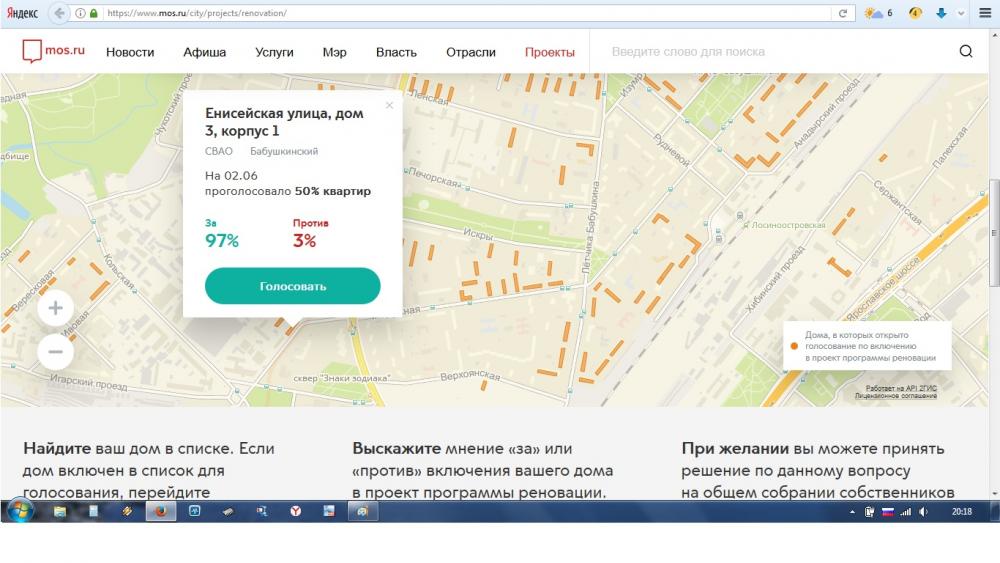1000x563 pixels.
Task: Click the search magnifier icon
Action: click(x=966, y=52)
